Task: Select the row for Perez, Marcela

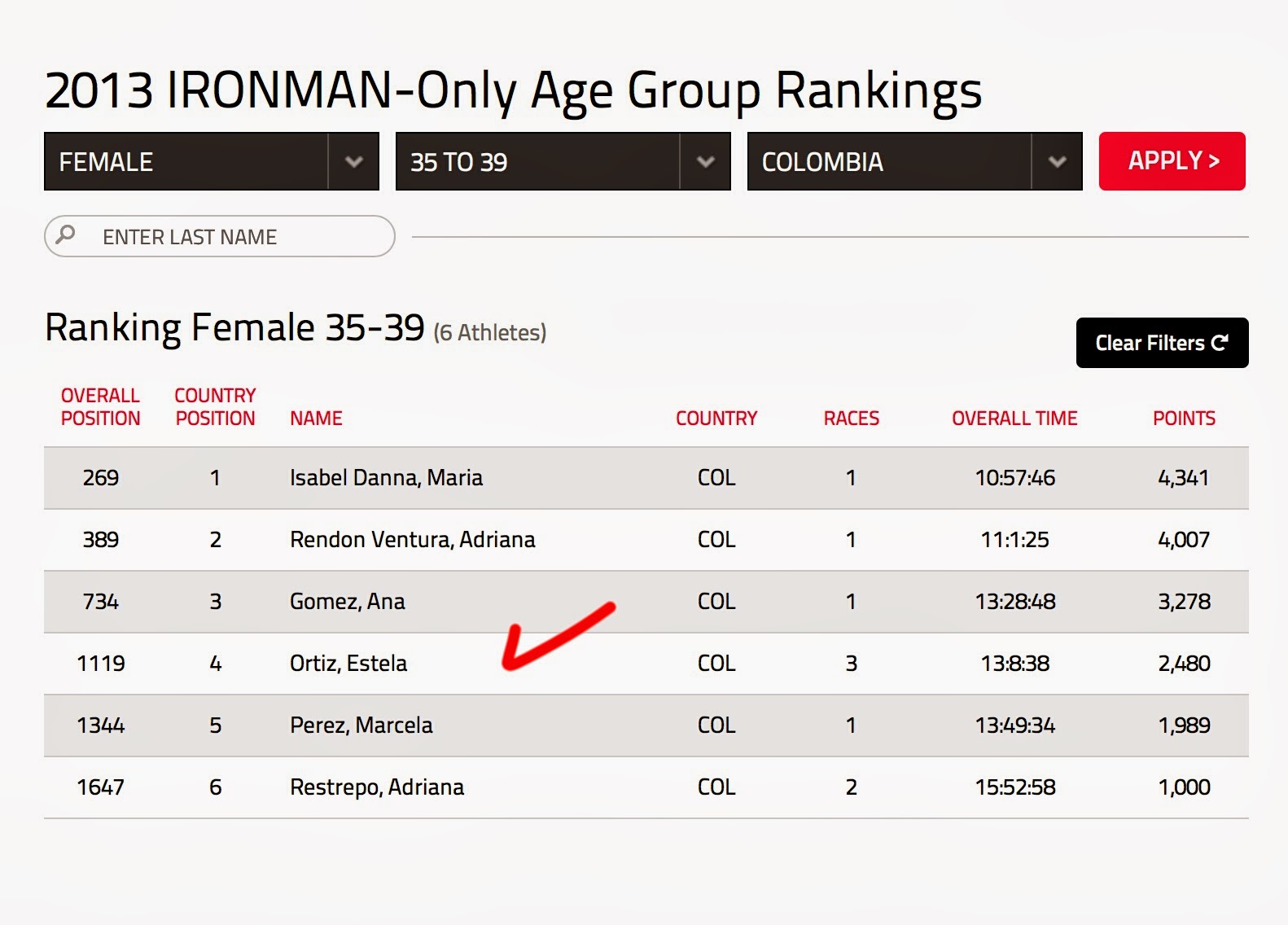Action: (x=570, y=725)
